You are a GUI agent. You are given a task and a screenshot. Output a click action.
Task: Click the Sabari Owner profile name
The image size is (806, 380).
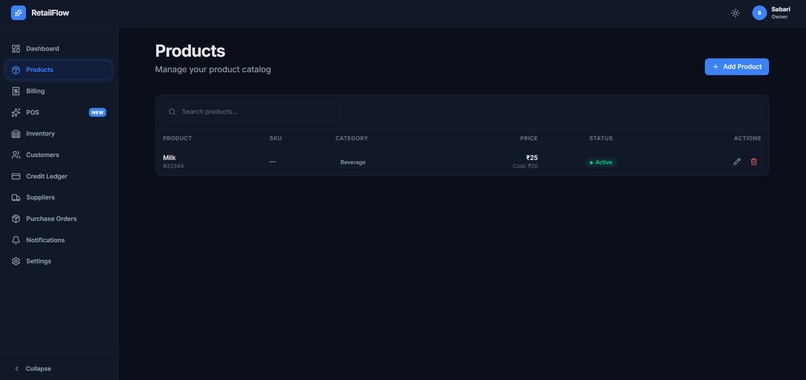(781, 13)
